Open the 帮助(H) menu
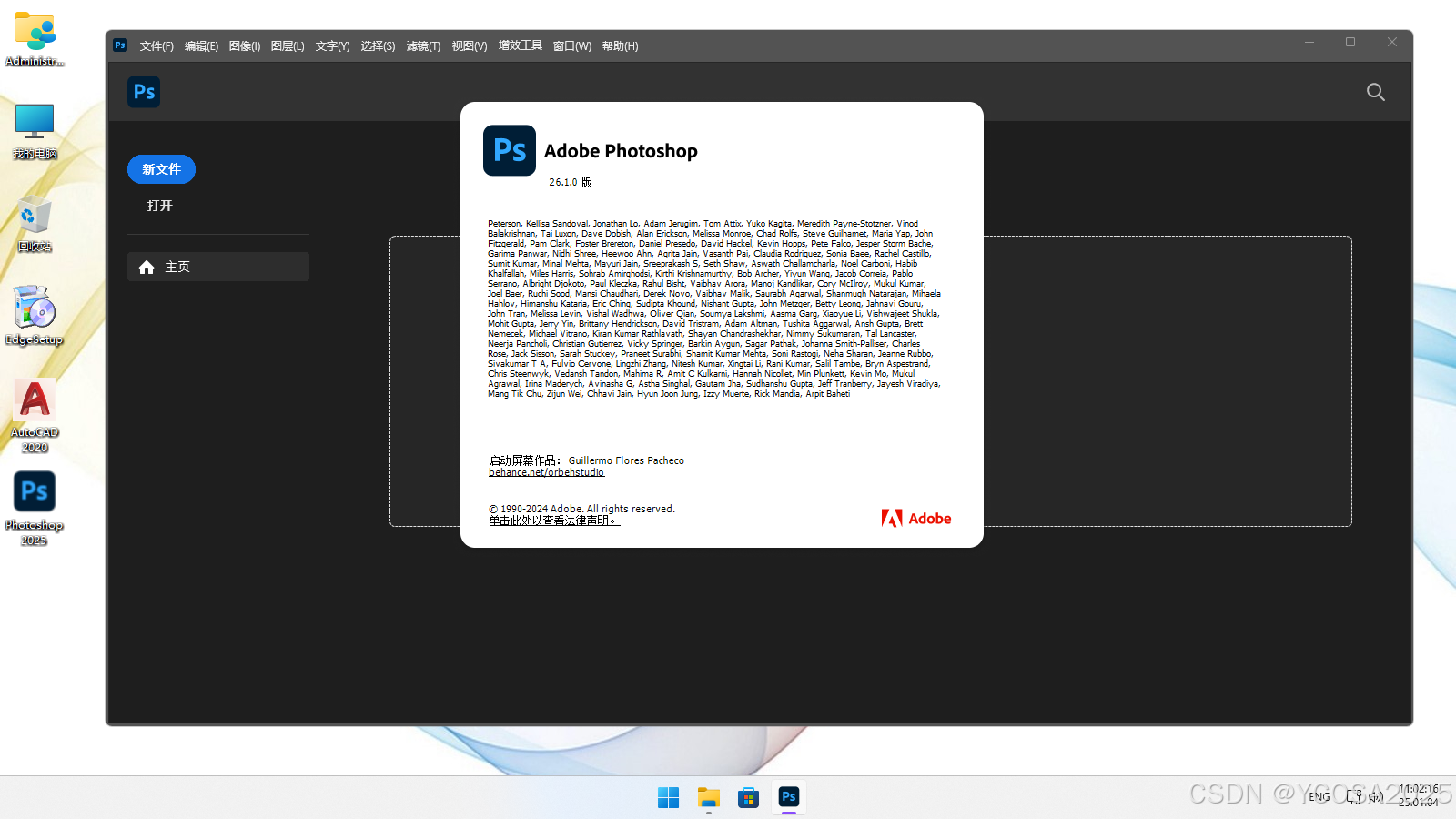Screen dimensions: 1456x819 click(x=621, y=46)
